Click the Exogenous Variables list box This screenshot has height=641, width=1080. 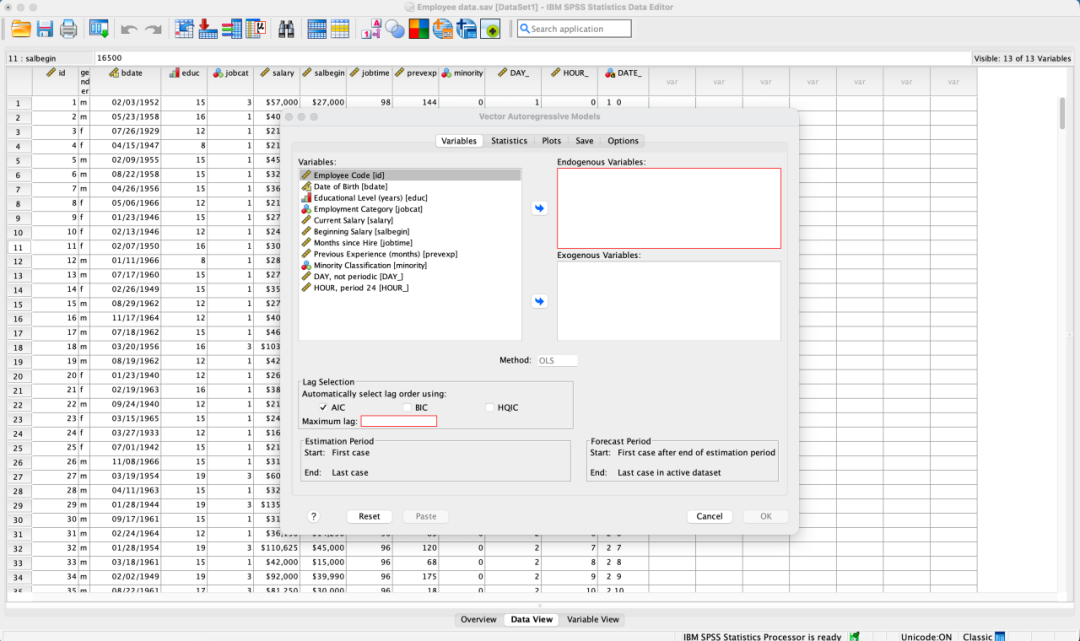pyautogui.click(x=669, y=301)
